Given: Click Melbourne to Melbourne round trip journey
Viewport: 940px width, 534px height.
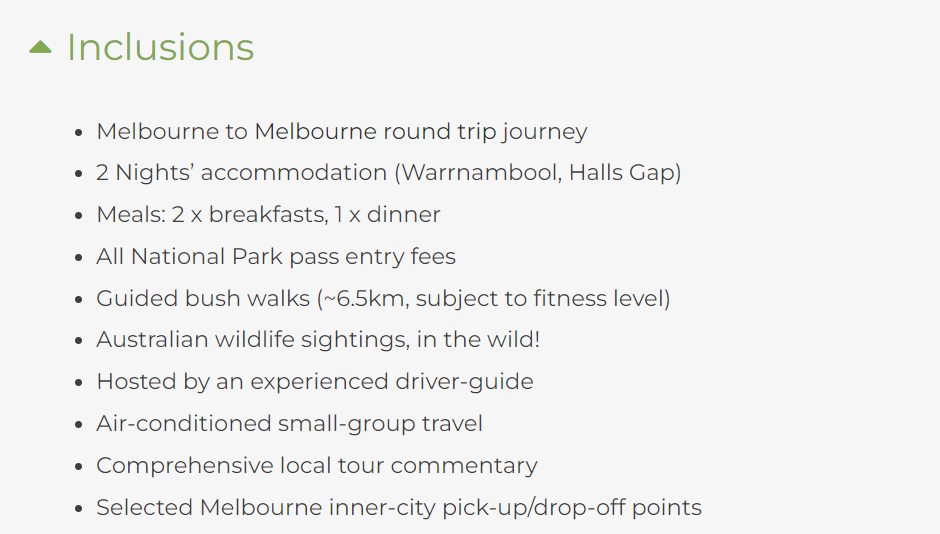Looking at the screenshot, I should (342, 131).
